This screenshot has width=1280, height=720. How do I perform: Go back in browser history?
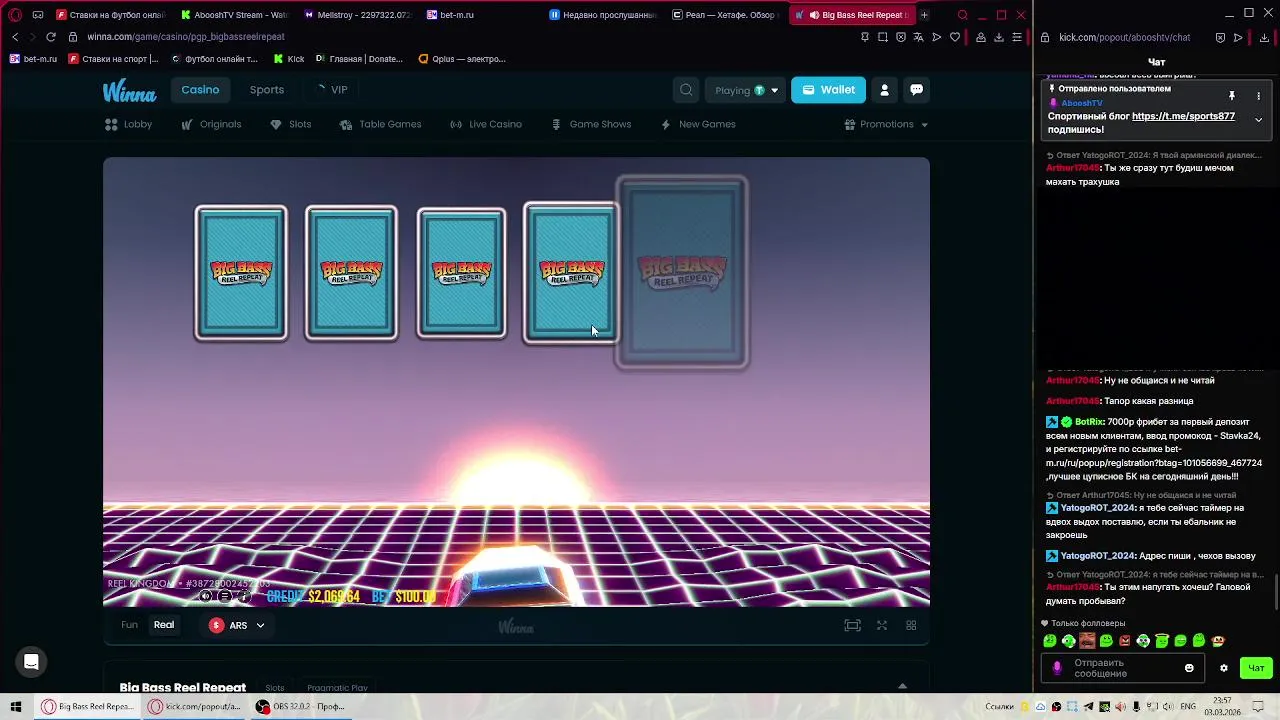pos(15,37)
